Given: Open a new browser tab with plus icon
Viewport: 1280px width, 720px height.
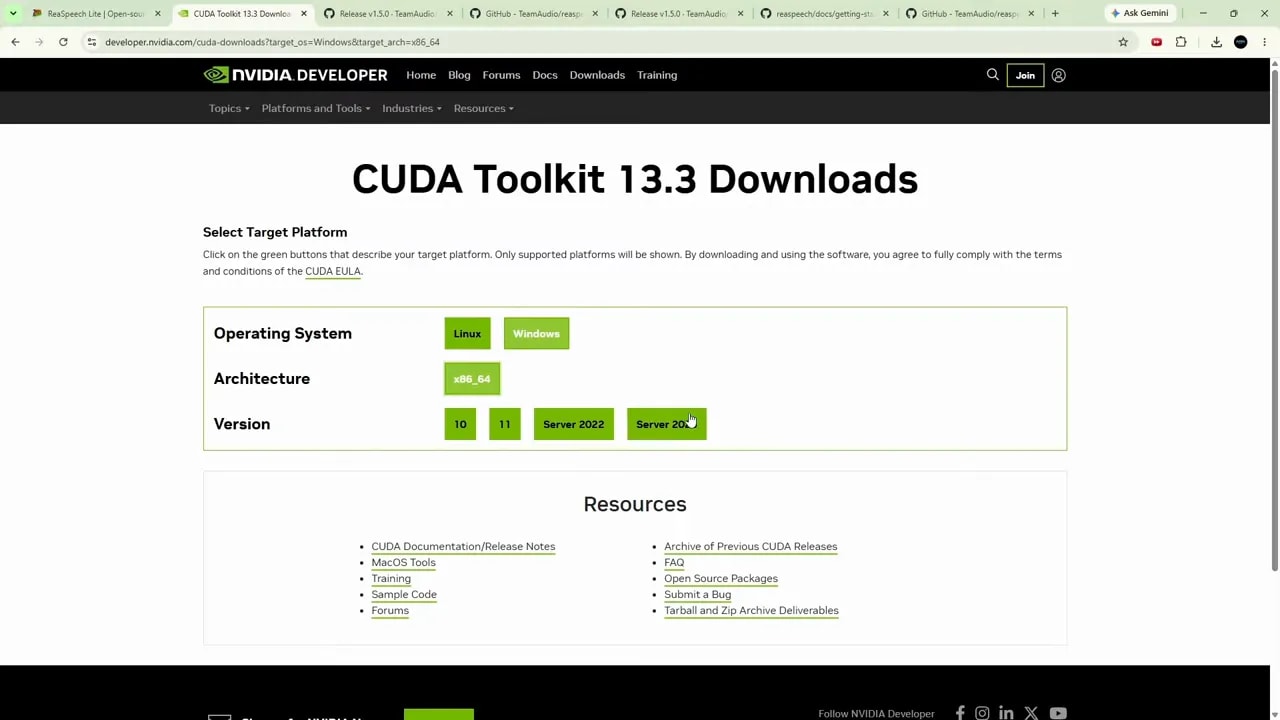Looking at the screenshot, I should coord(1055,13).
